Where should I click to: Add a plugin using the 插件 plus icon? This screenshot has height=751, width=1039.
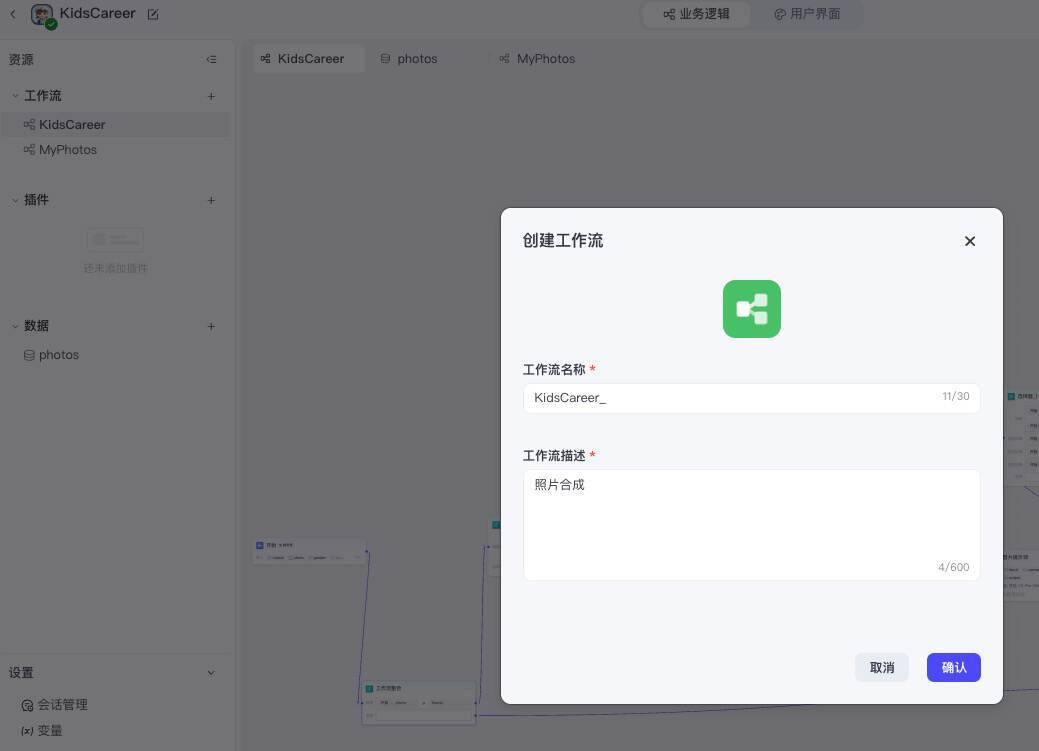click(211, 199)
